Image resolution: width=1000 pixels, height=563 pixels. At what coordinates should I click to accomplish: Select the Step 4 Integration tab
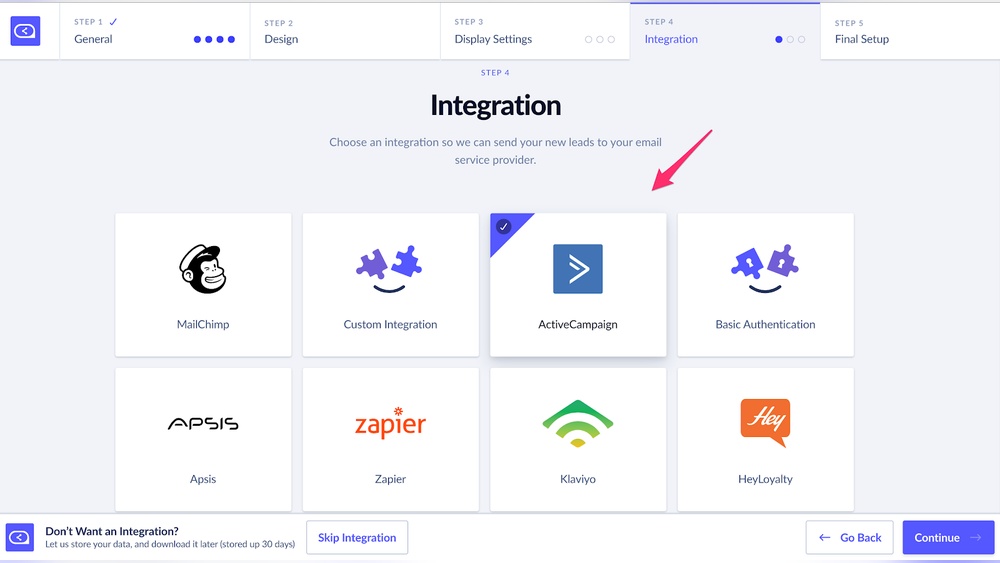tap(725, 31)
